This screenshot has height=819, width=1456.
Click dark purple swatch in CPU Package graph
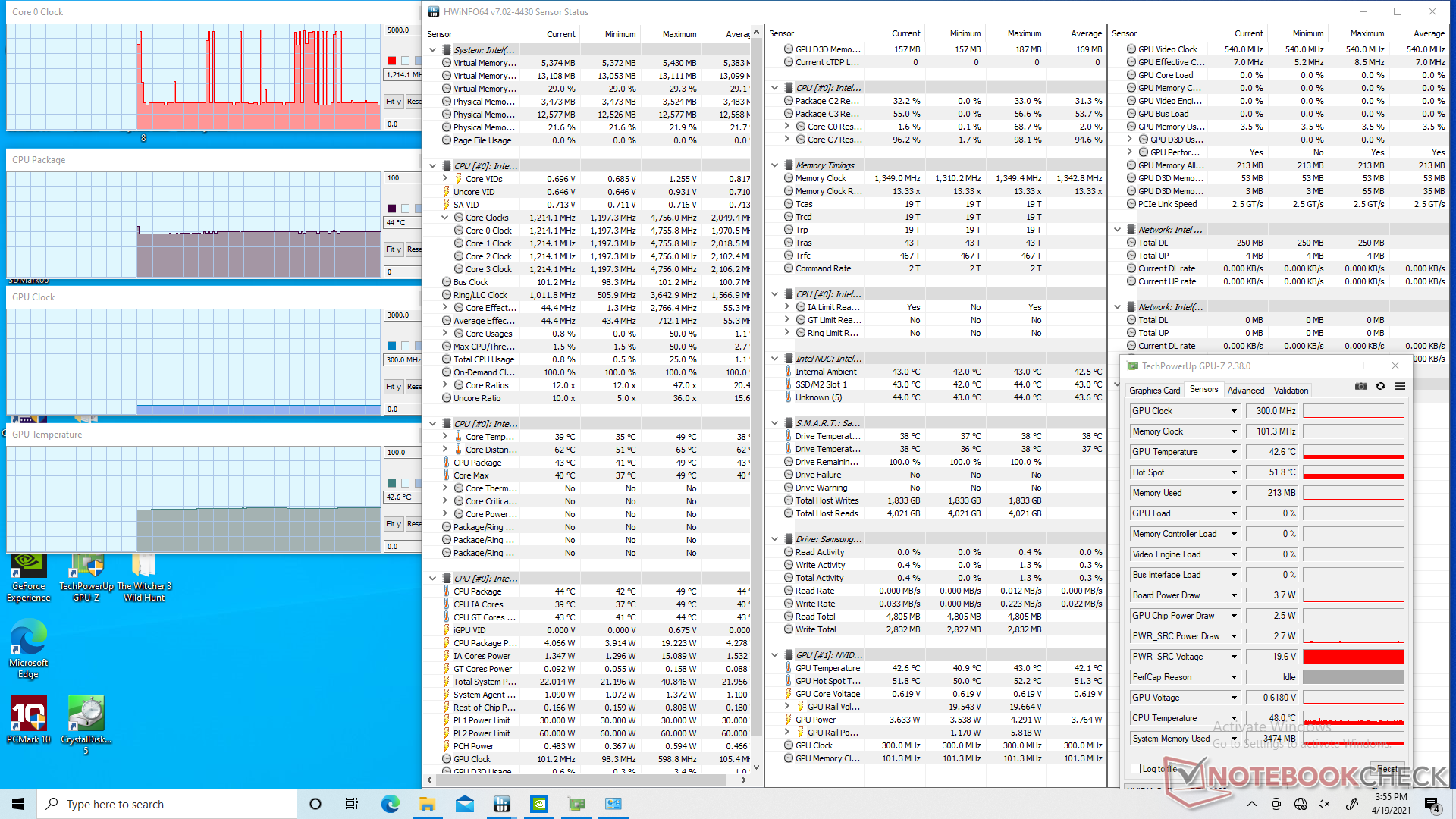391,209
